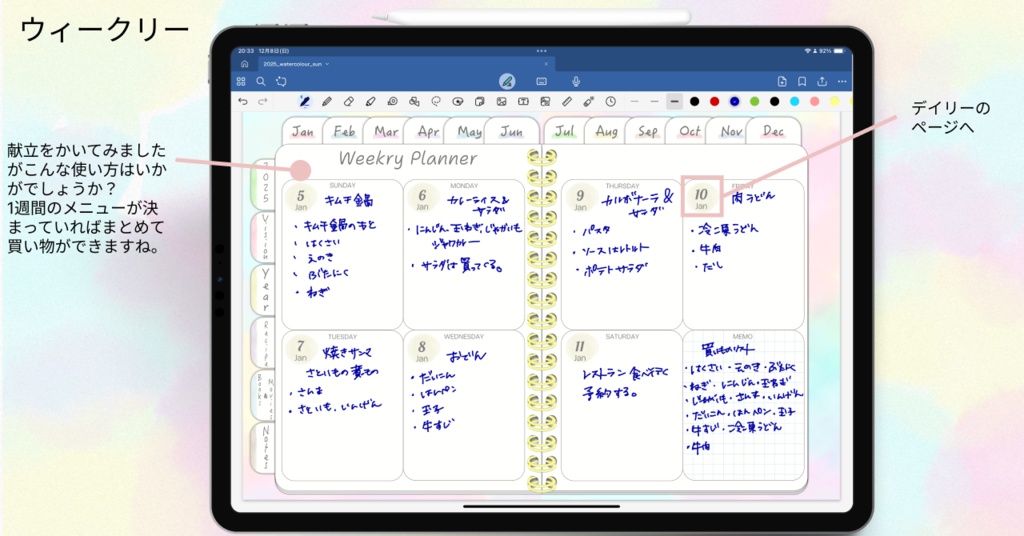Open the clock icon in the toolbar
The height and width of the screenshot is (536, 1024).
(x=611, y=102)
